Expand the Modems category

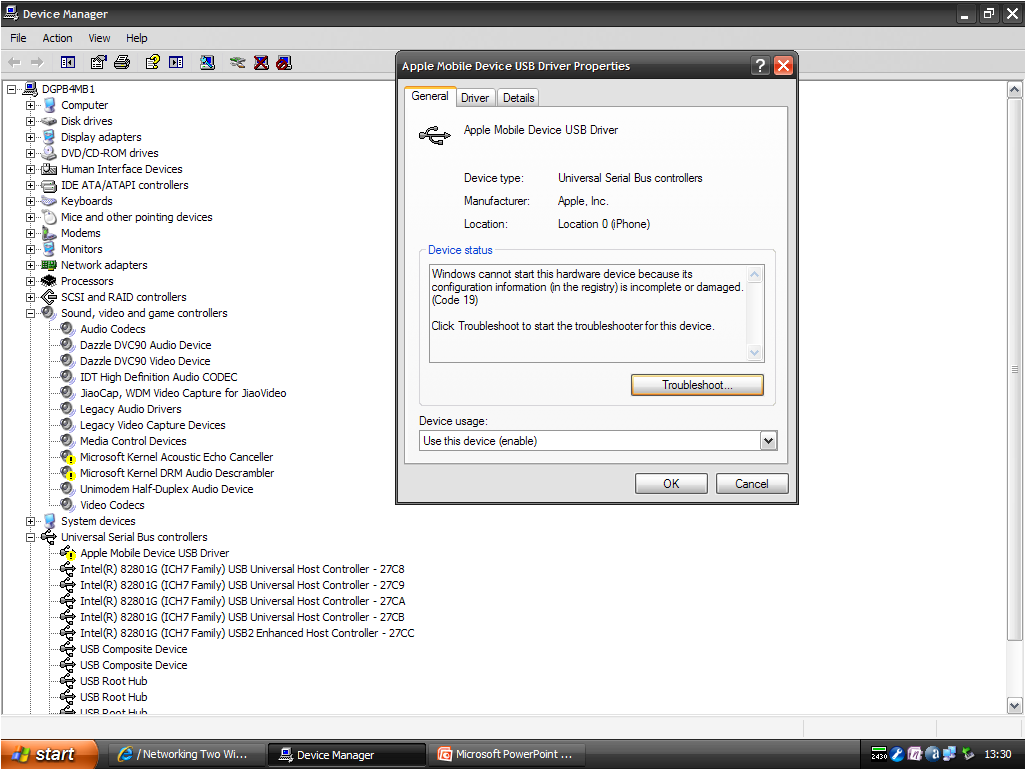(30, 234)
